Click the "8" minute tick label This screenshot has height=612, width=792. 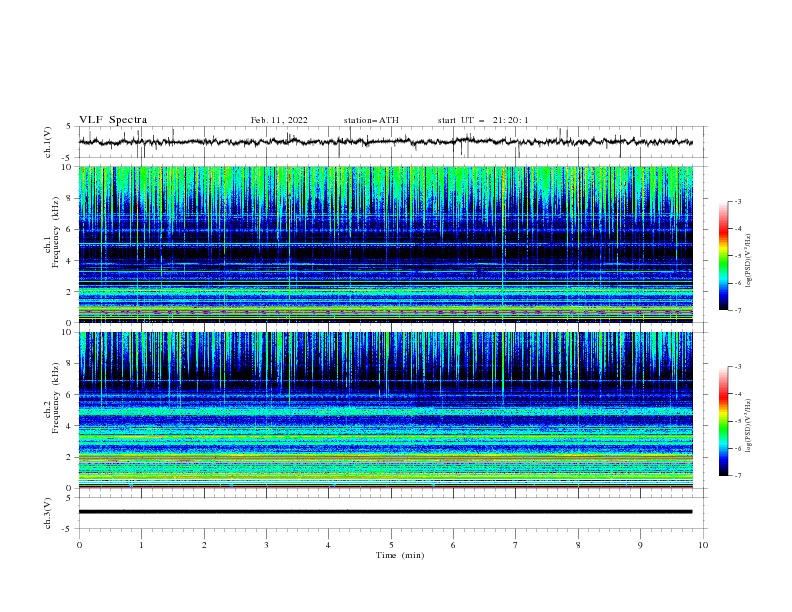click(578, 545)
